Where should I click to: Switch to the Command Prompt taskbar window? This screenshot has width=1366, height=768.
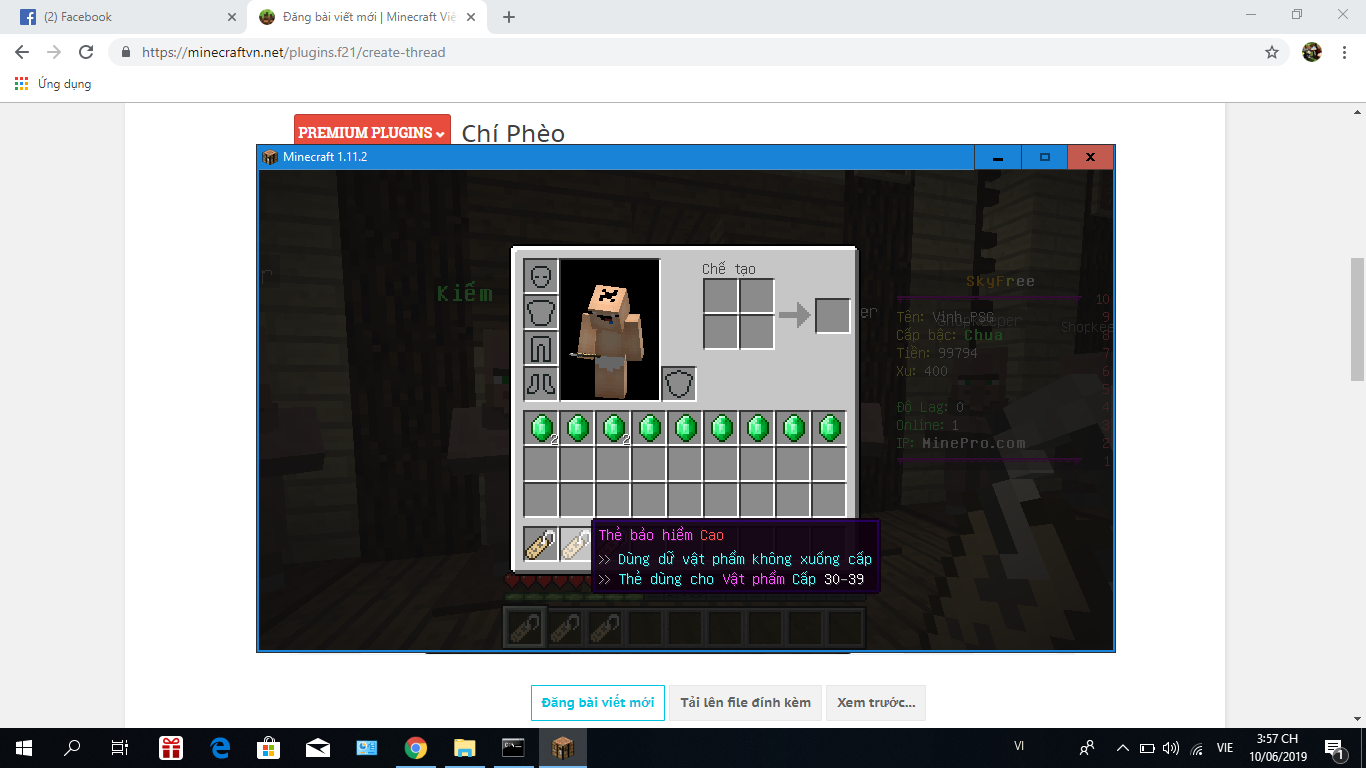click(514, 748)
